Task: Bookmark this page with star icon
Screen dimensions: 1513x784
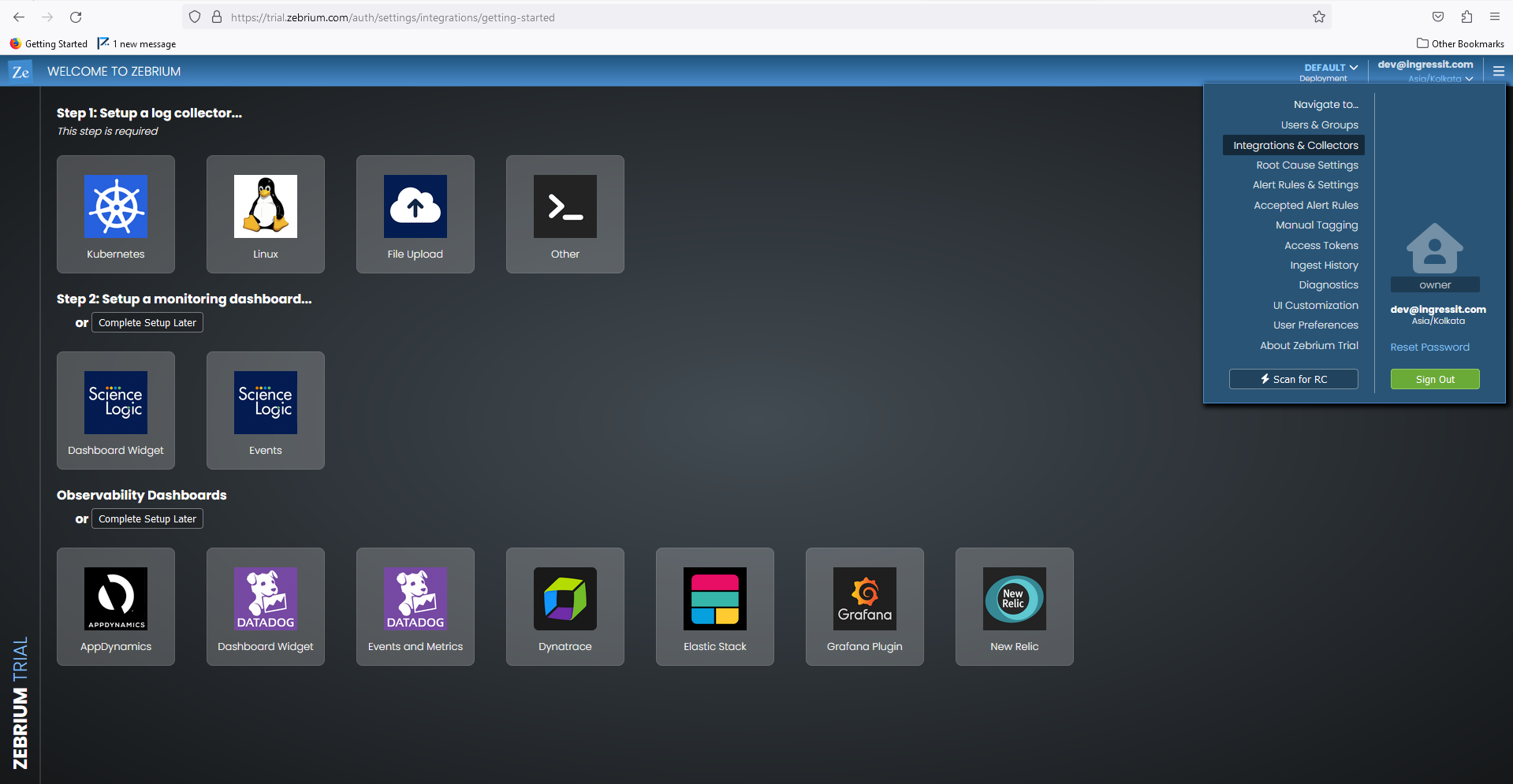Action: tap(1319, 17)
